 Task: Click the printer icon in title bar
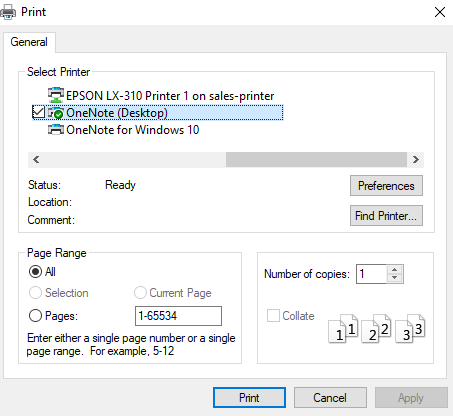pyautogui.click(x=8, y=12)
